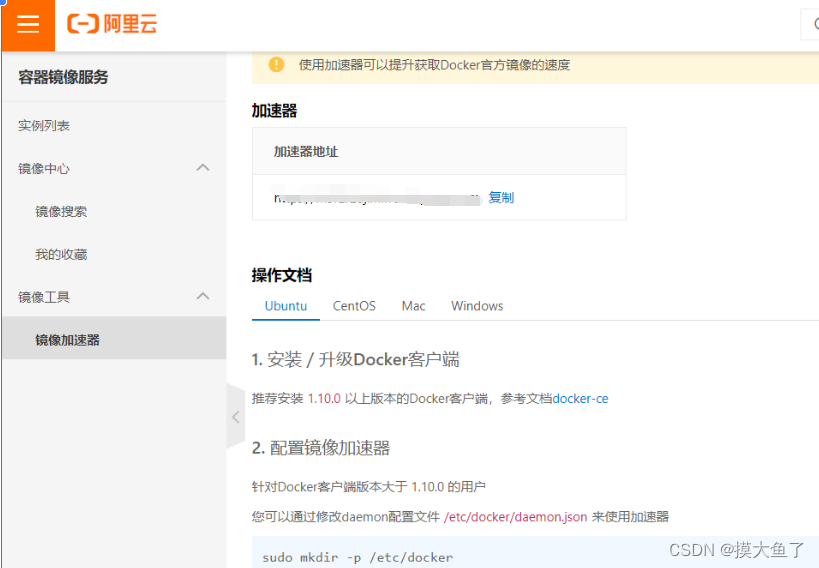Open the docker-ce documentation link
This screenshot has width=819, height=568.
(580, 399)
